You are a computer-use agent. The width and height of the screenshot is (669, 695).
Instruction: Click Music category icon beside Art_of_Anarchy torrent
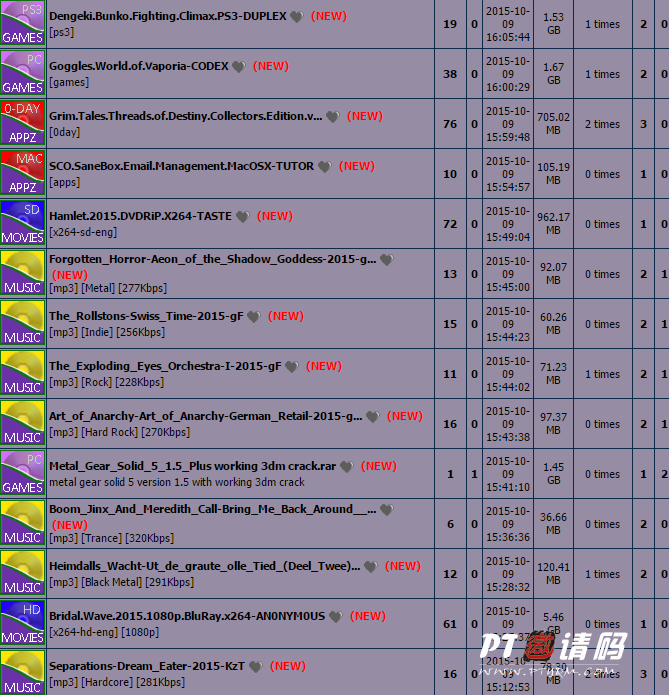(23, 423)
